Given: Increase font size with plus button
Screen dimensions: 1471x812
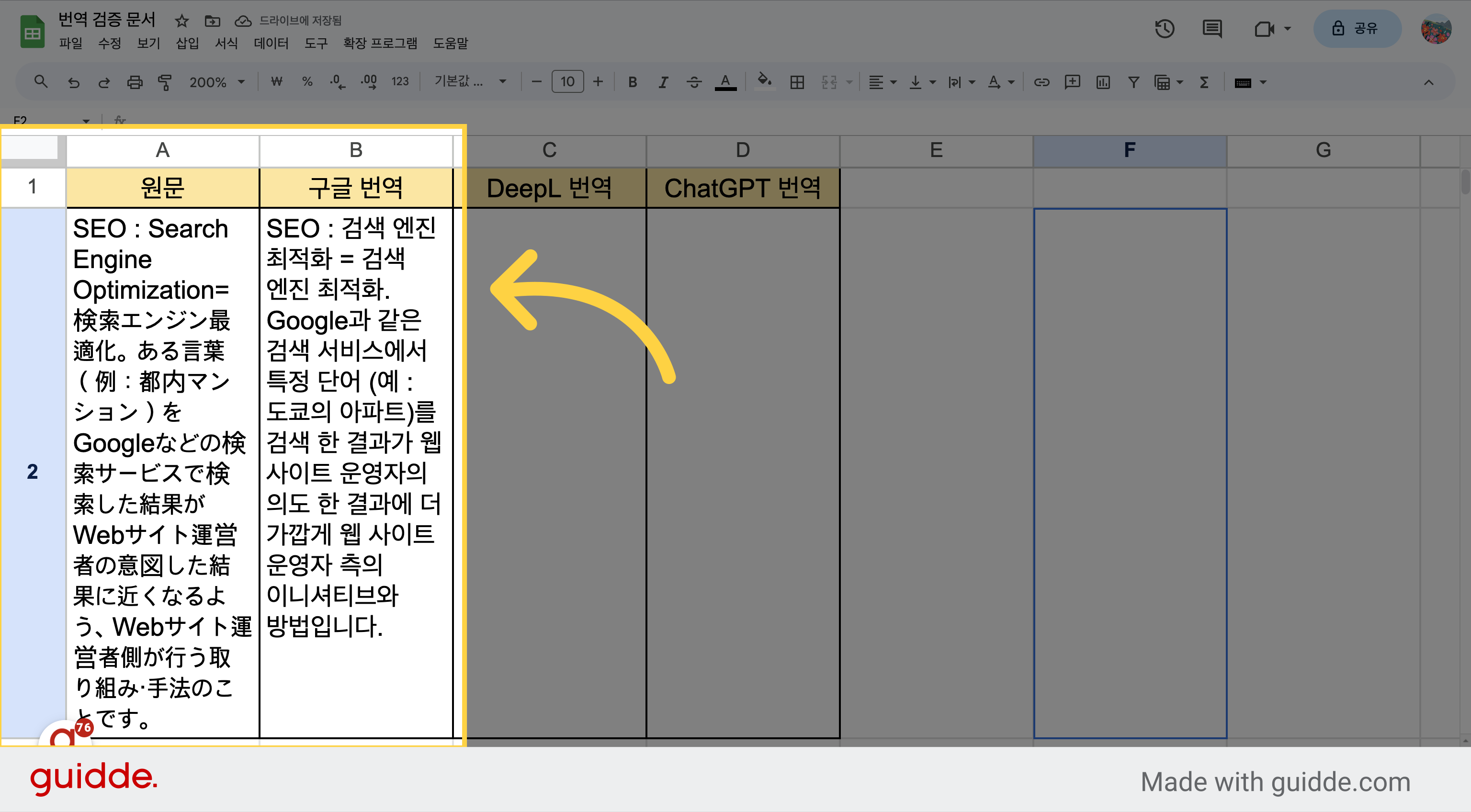Looking at the screenshot, I should [x=598, y=82].
